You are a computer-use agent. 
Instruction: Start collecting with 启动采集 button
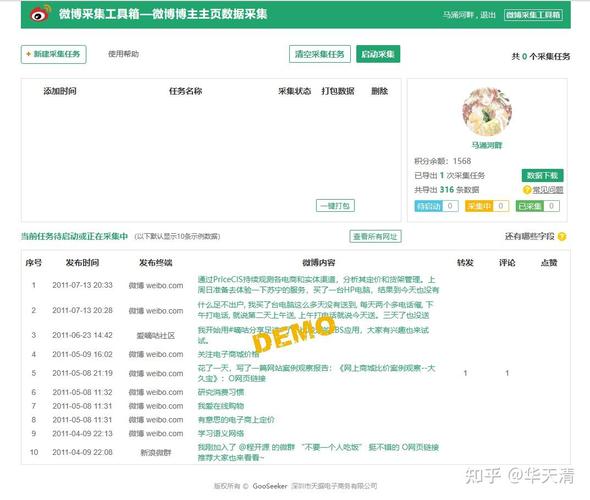click(378, 54)
